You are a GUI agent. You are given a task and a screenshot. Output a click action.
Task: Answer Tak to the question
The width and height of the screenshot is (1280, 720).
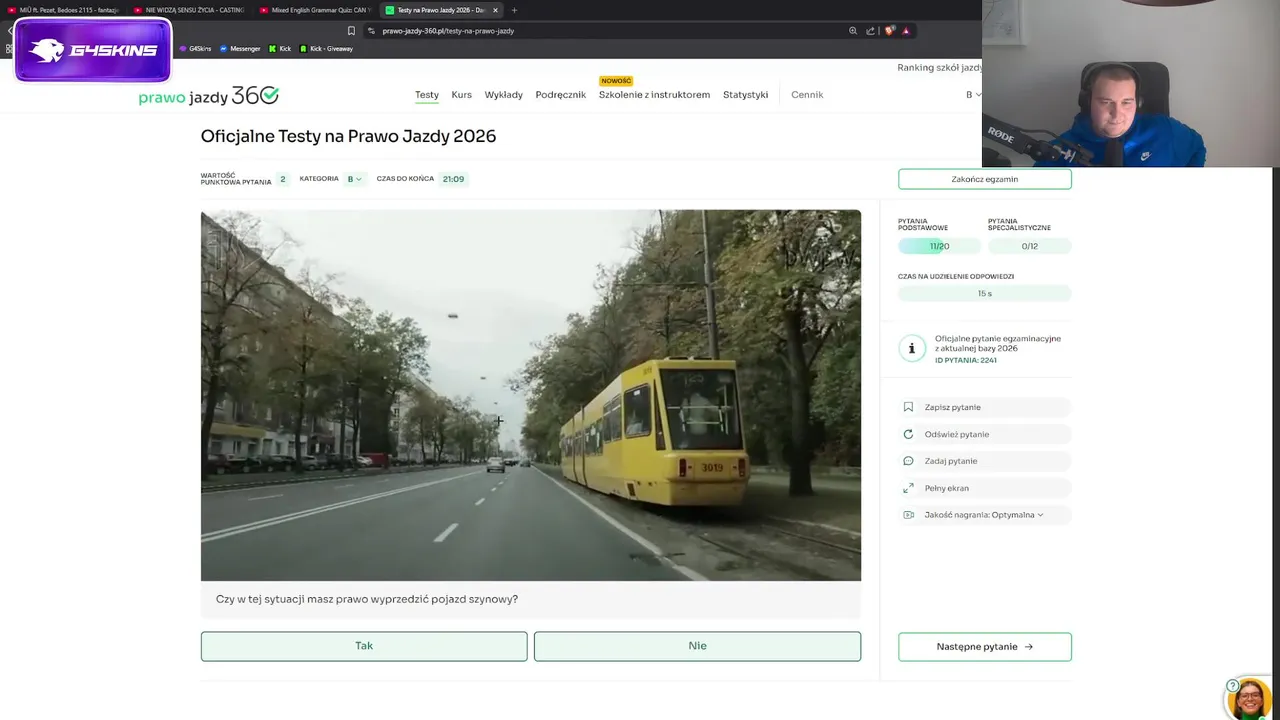tap(364, 646)
